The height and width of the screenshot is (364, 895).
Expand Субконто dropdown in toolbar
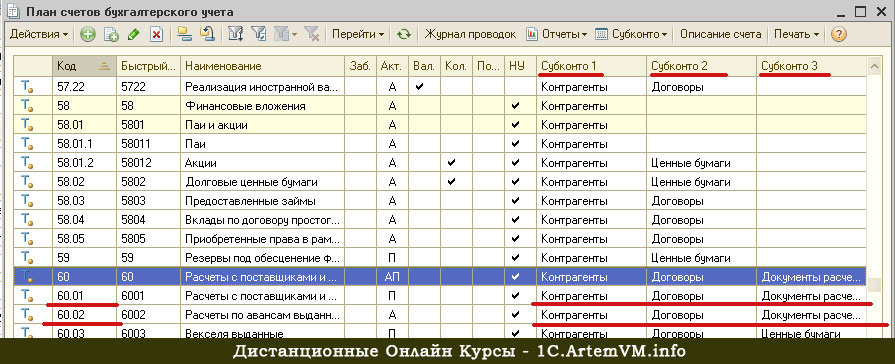[631, 34]
